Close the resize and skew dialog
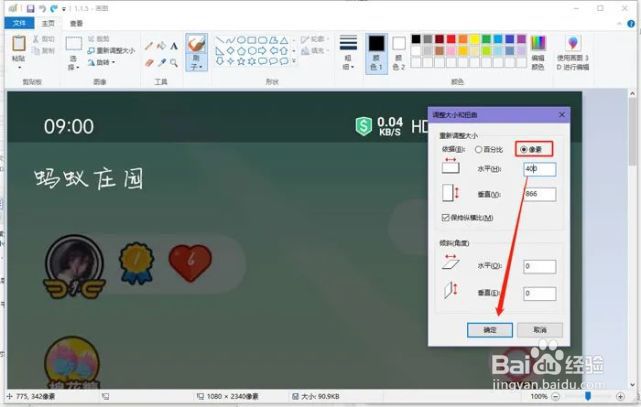641x407 pixels. point(562,115)
